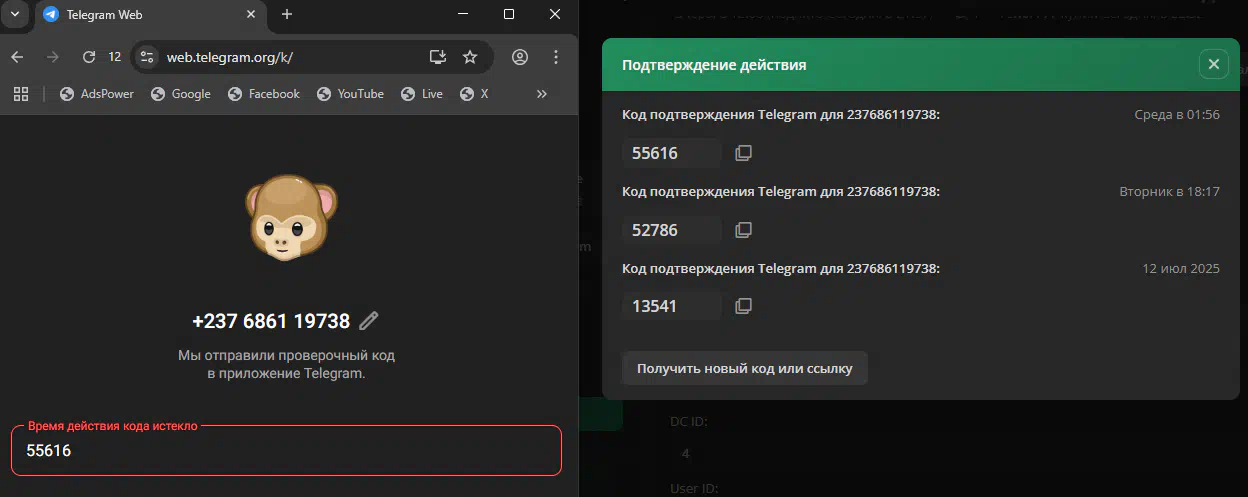
Task: Copy the confirmation code 55616
Action: (x=743, y=153)
